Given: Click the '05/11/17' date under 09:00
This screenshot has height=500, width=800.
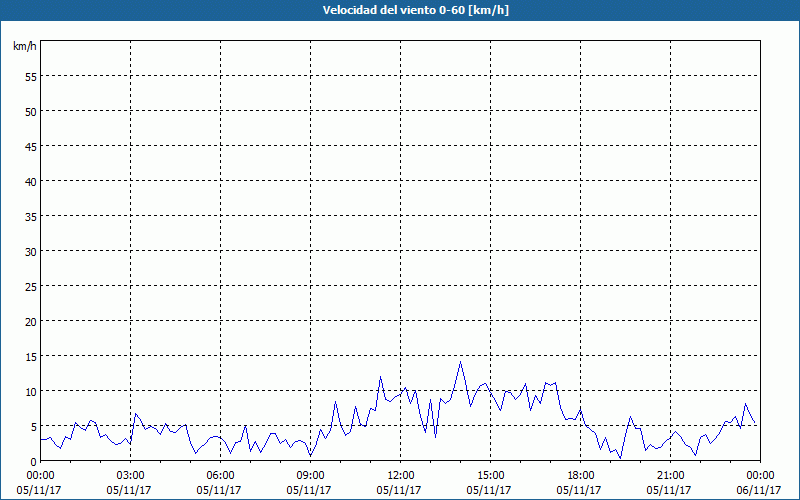Looking at the screenshot, I should coord(309,490).
